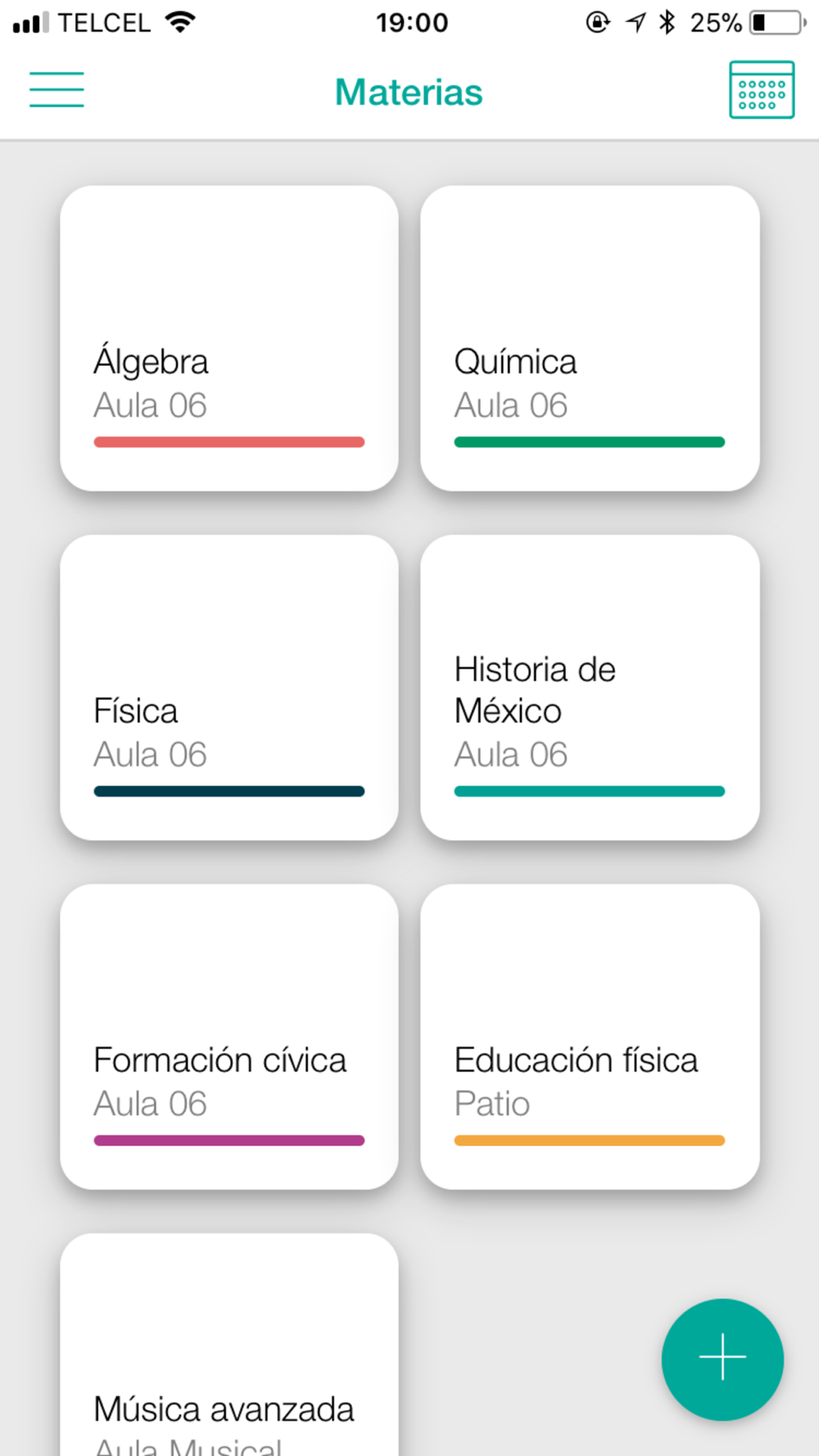This screenshot has width=819, height=1456.
Task: Select the Formación cívica card
Action: pos(229,1037)
